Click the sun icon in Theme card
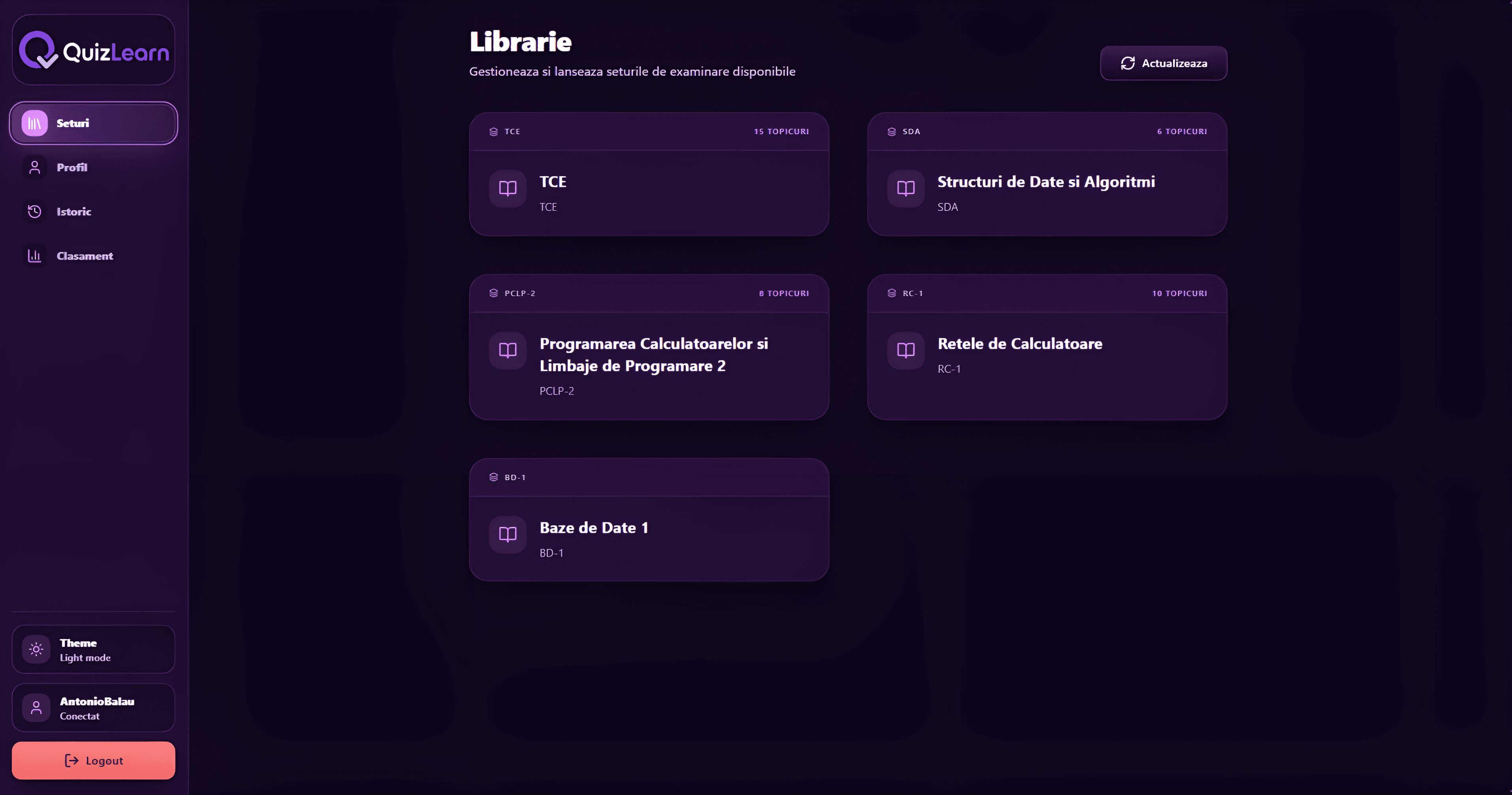The height and width of the screenshot is (795, 1512). tap(36, 649)
